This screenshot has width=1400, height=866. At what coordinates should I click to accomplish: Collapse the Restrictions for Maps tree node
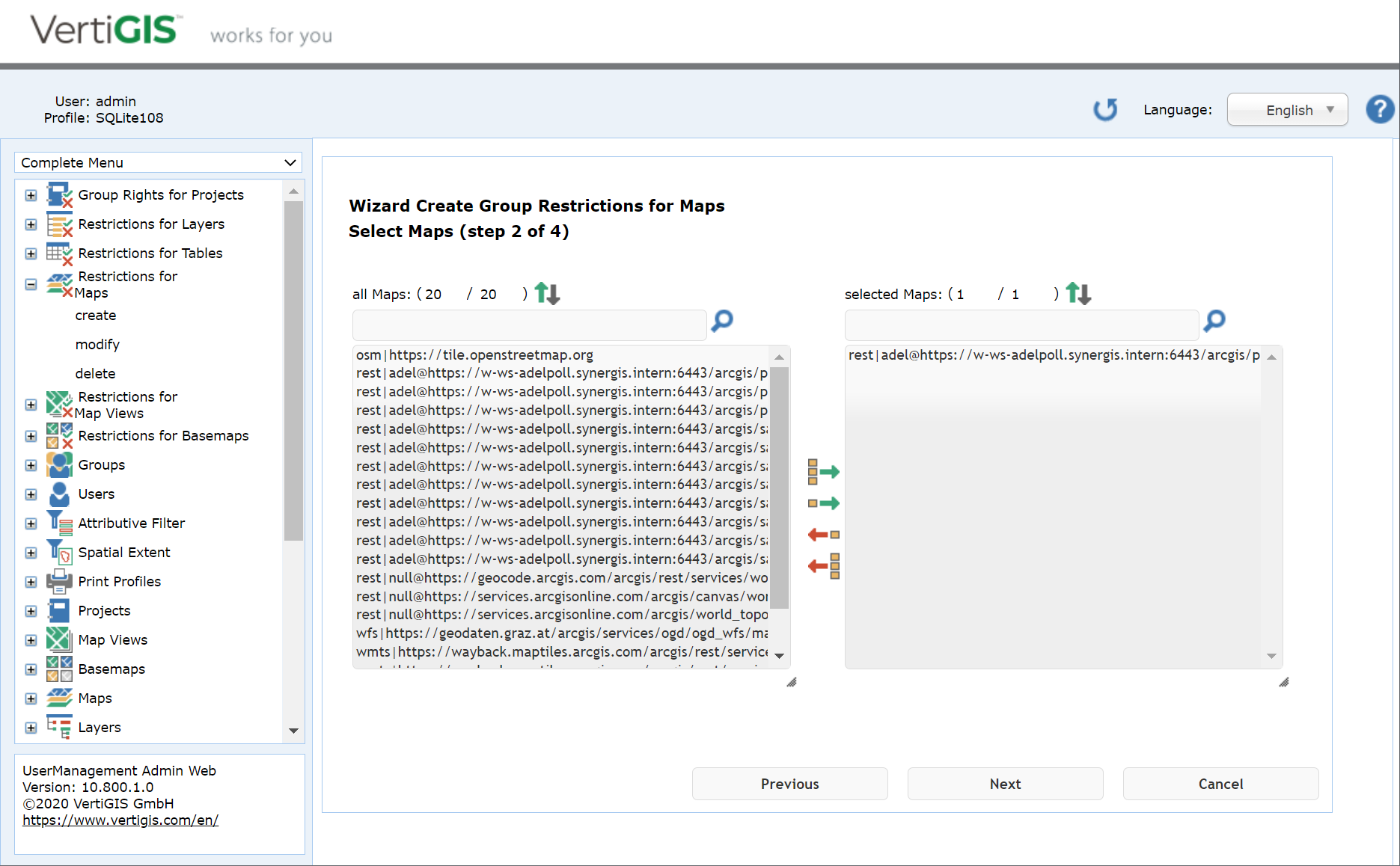[31, 284]
